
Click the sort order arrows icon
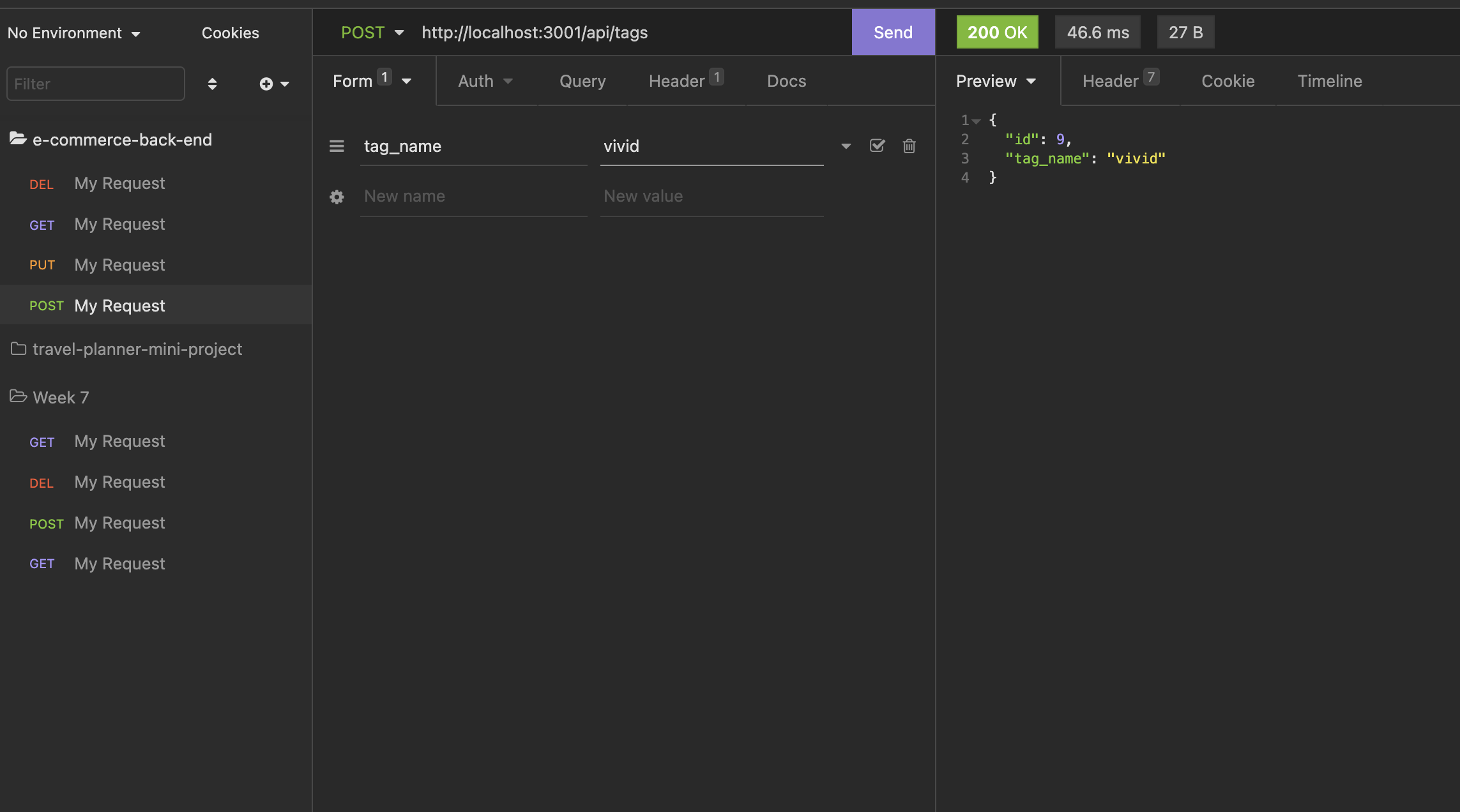tap(212, 84)
